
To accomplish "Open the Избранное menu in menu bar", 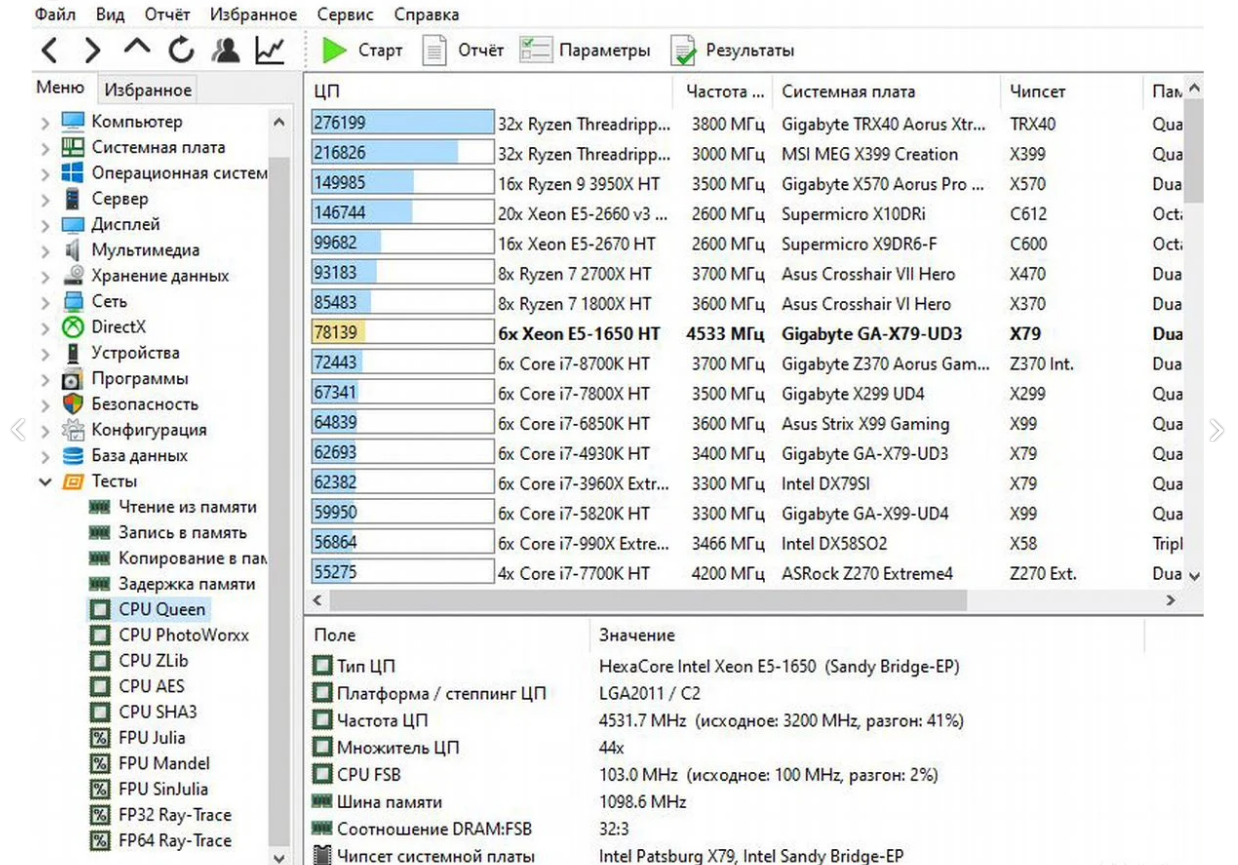I will click(x=253, y=15).
